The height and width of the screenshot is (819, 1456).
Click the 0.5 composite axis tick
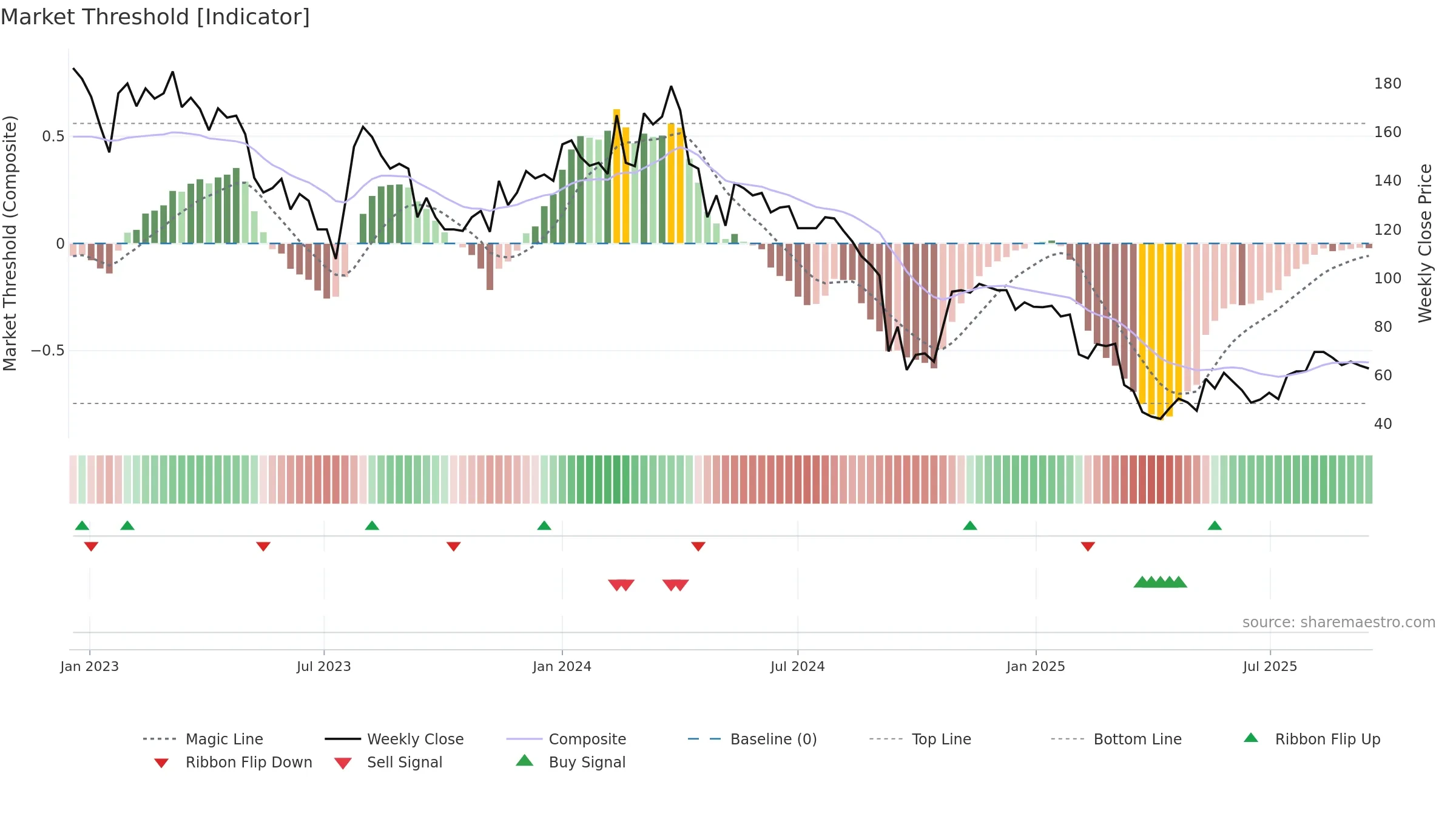[x=53, y=136]
